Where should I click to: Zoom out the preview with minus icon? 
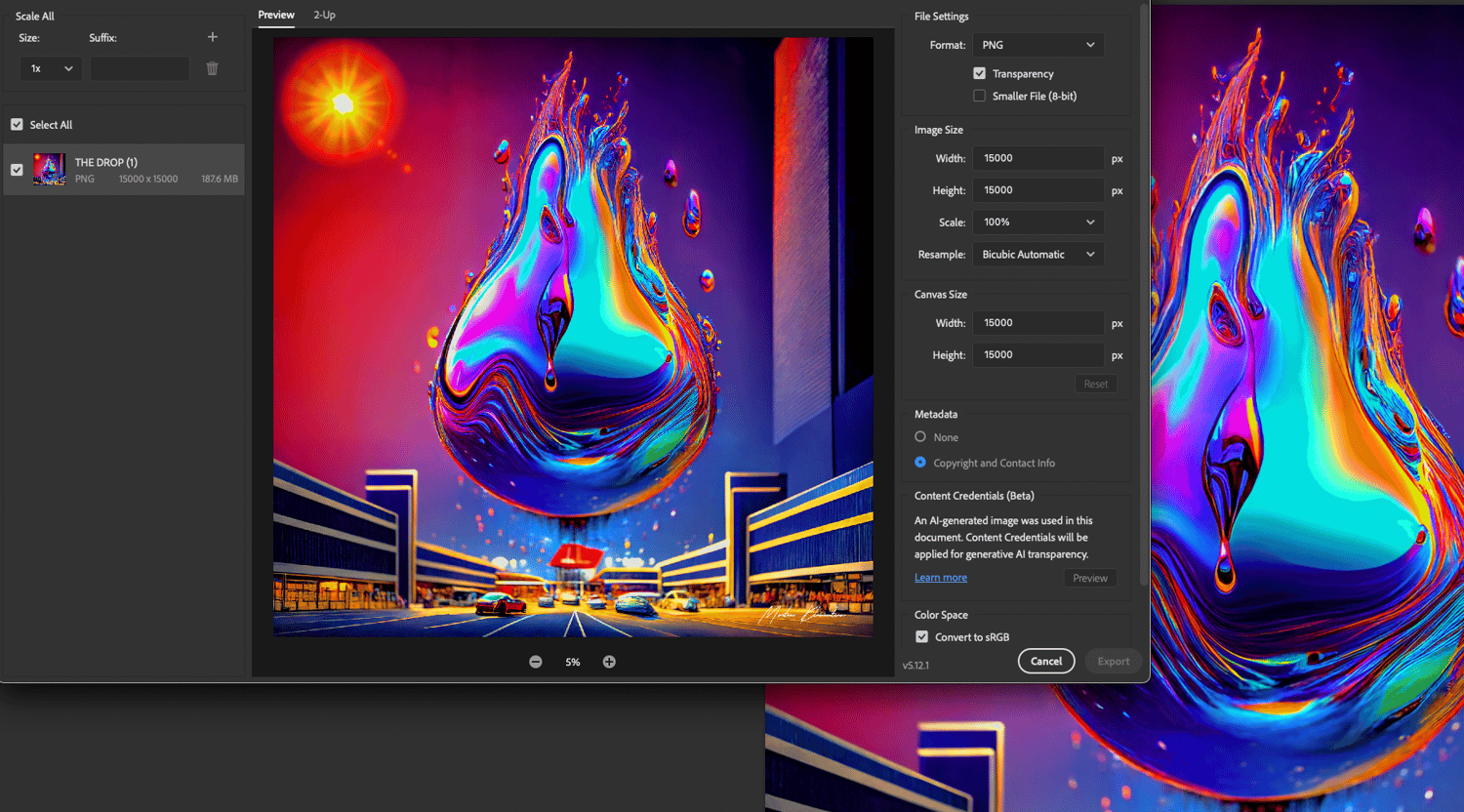click(x=536, y=662)
